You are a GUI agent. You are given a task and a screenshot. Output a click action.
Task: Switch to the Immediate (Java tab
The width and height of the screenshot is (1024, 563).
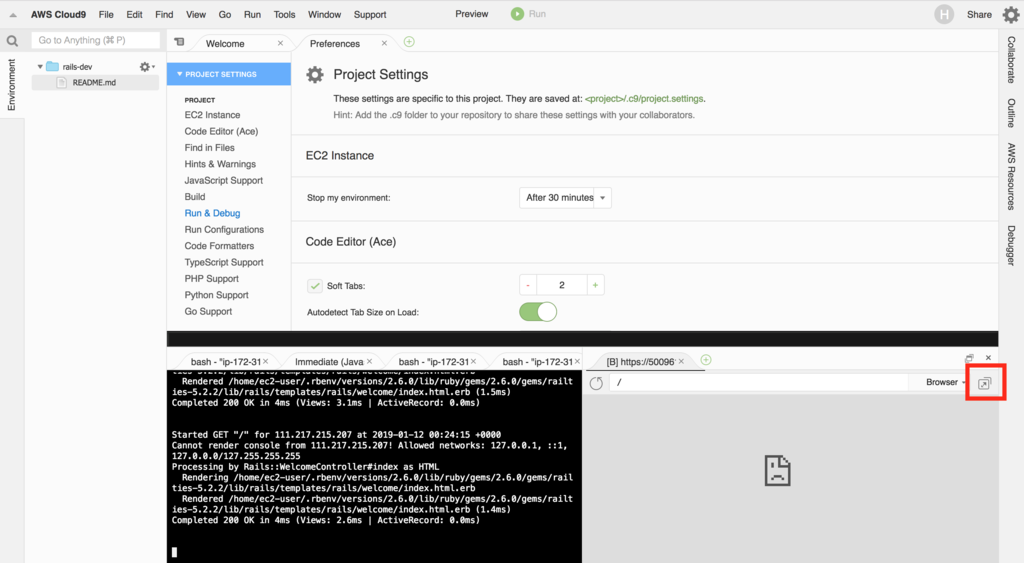[329, 362]
